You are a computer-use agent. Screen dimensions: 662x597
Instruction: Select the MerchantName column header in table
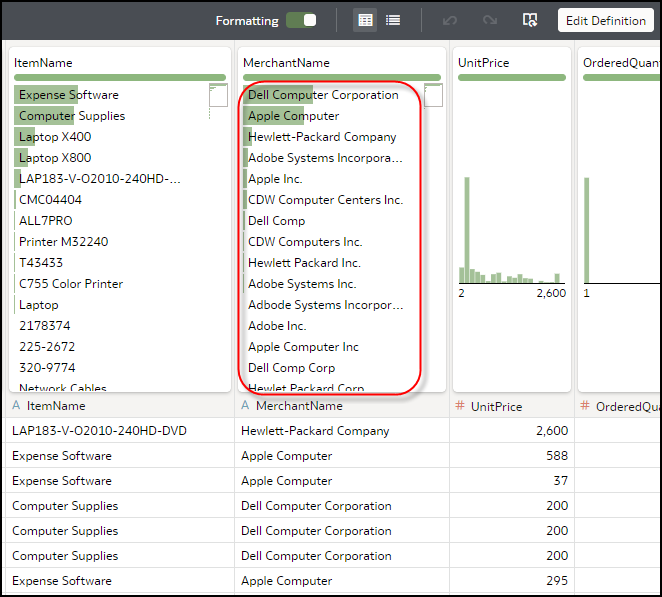299,406
